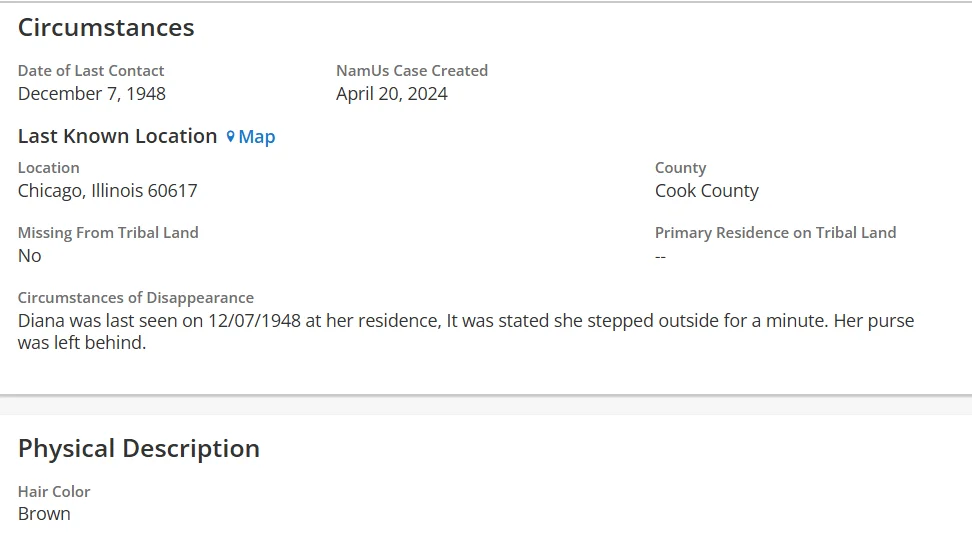Click the map pin icon

tap(230, 137)
